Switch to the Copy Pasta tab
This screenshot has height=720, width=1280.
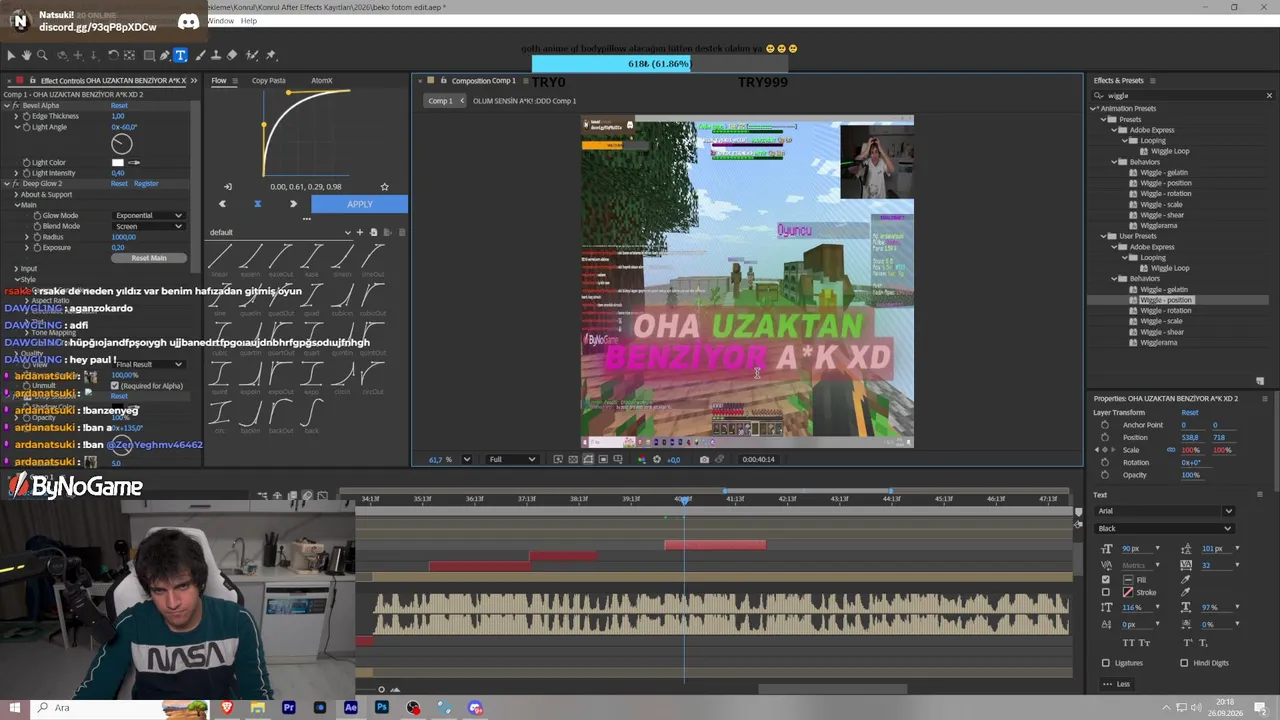pos(268,80)
